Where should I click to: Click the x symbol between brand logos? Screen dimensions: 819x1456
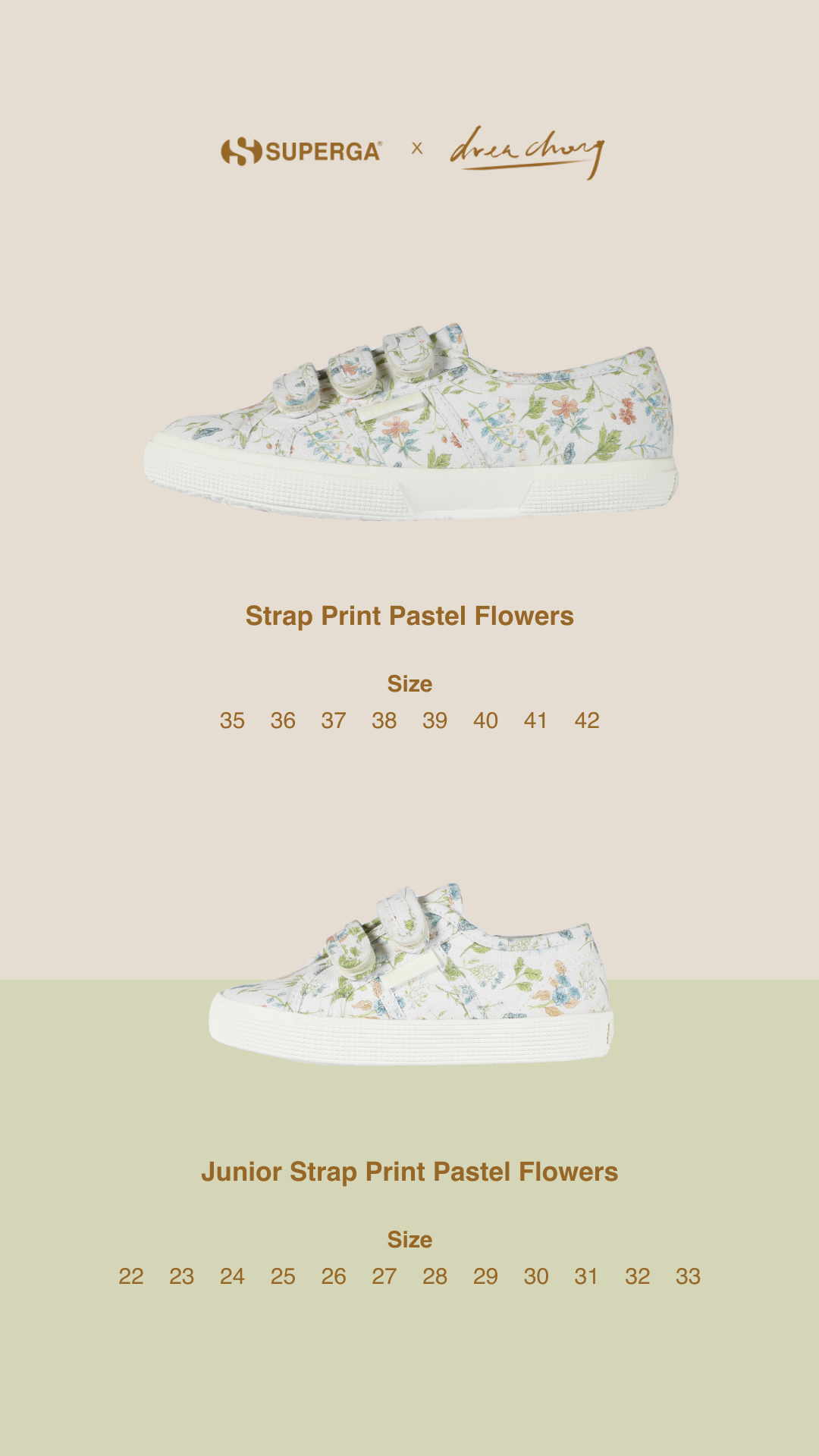point(417,149)
